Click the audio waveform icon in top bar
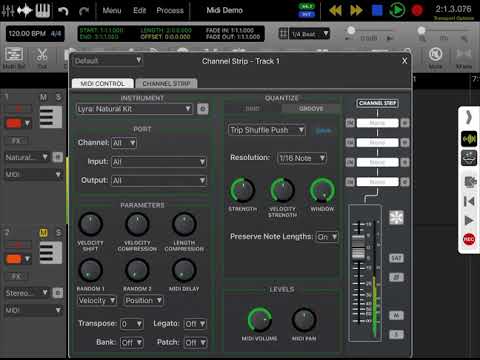The width and height of the screenshot is (480, 360). pyautogui.click(x=25, y=11)
